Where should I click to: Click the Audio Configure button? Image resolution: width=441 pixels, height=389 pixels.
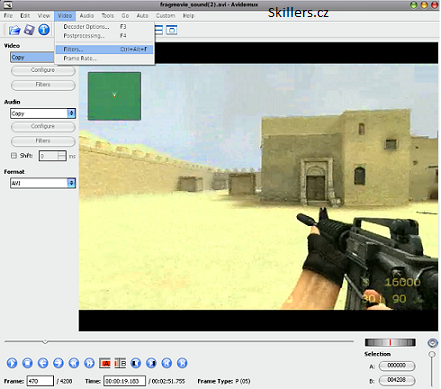coord(43,126)
